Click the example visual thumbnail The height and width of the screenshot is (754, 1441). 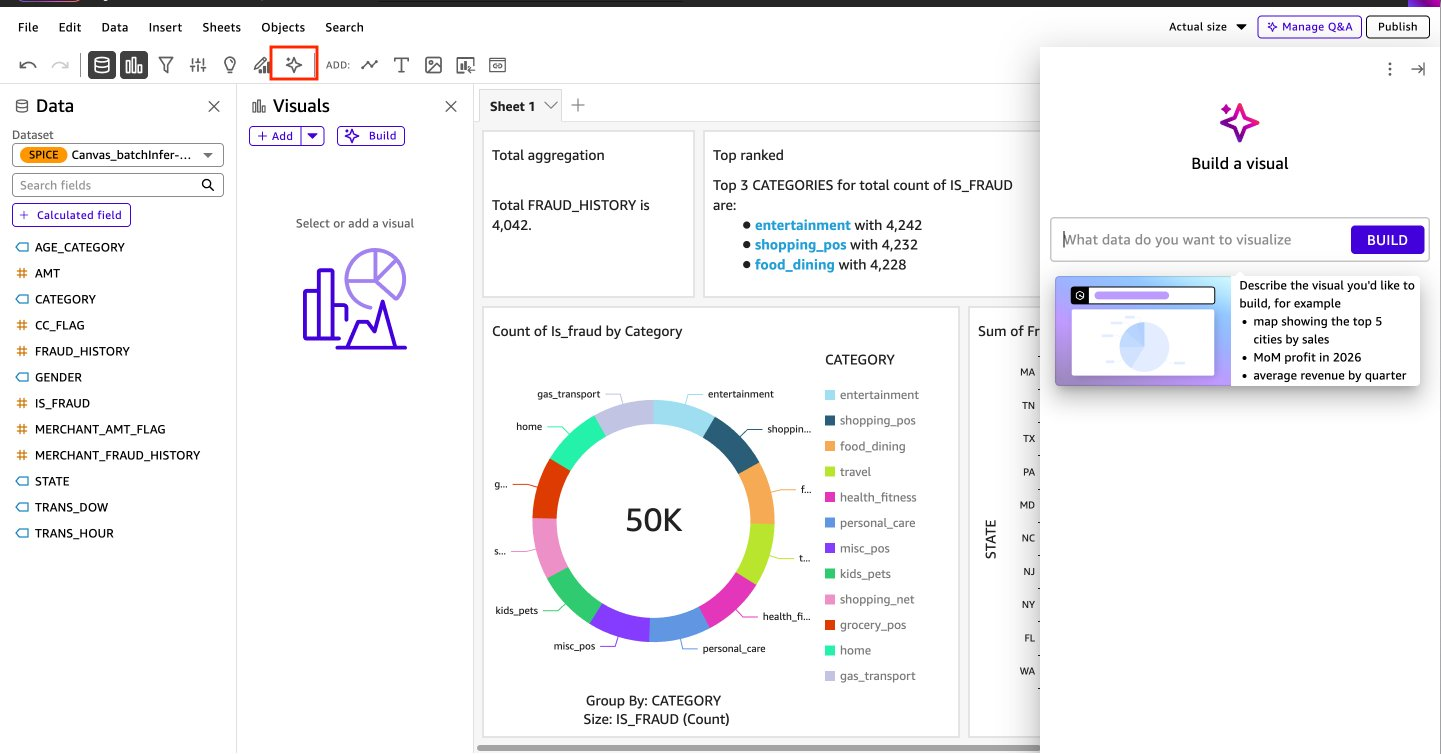(x=1143, y=331)
